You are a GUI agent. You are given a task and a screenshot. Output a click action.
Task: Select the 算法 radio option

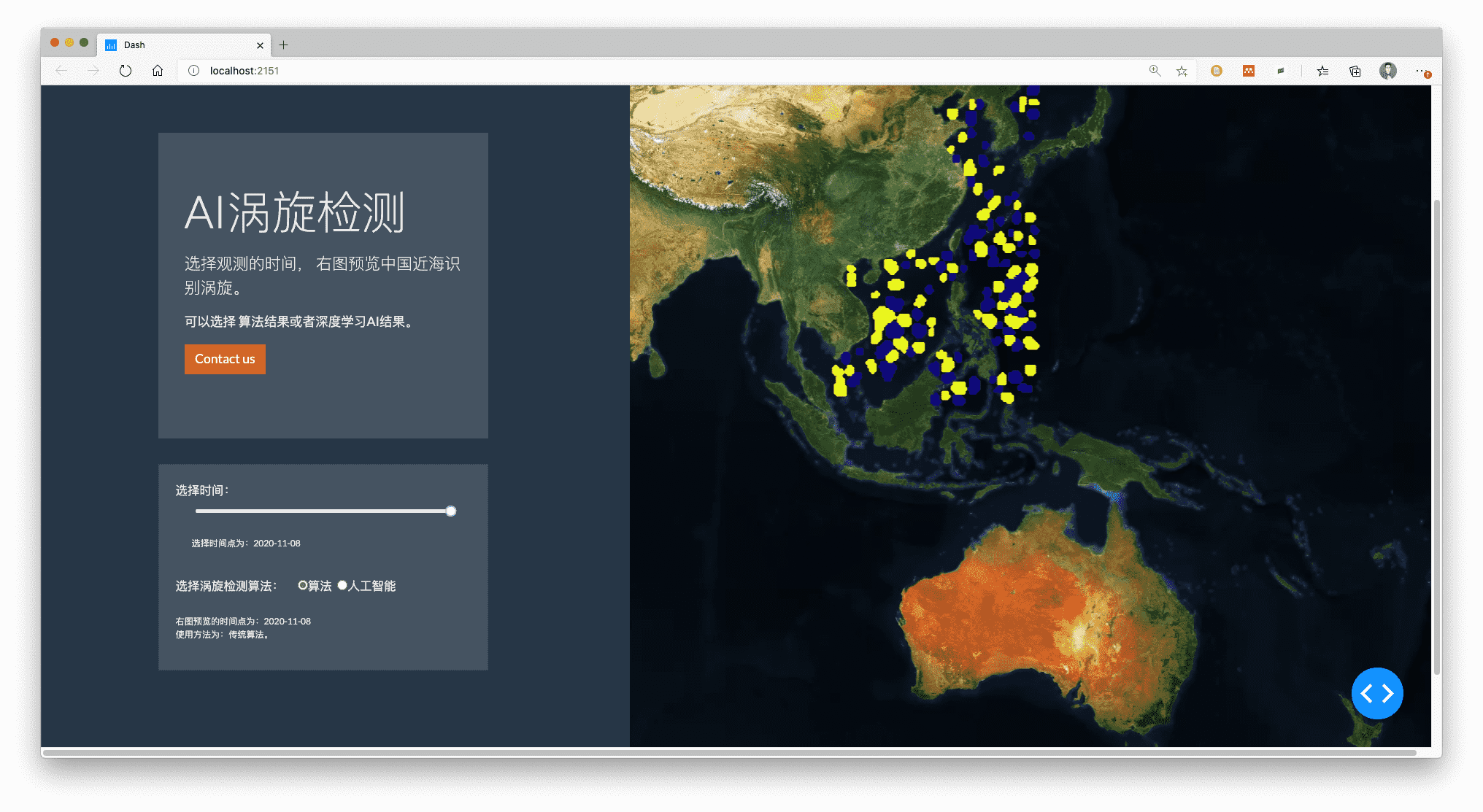[303, 585]
